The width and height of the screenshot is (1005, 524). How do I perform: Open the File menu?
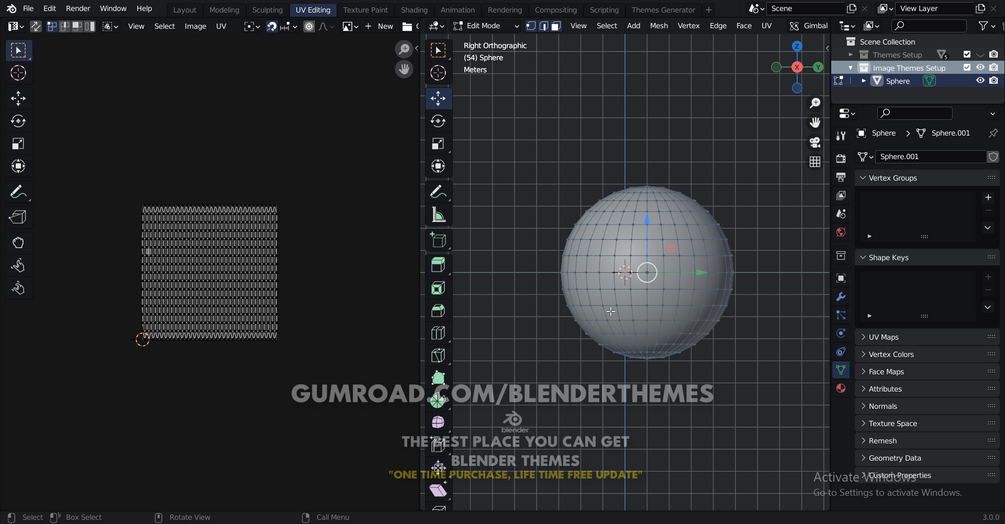click(28, 8)
